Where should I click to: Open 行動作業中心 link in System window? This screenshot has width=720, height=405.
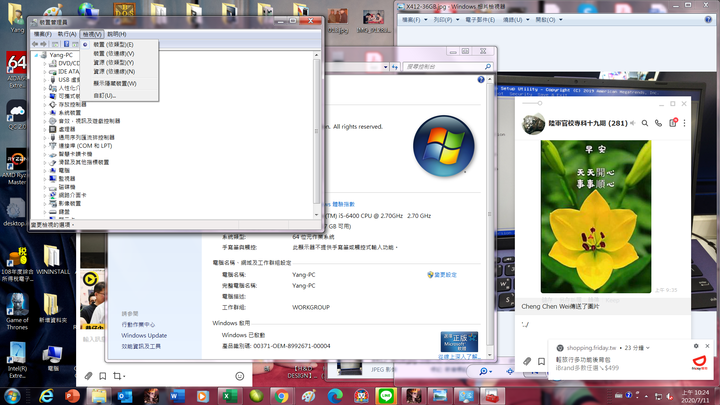coord(138,325)
